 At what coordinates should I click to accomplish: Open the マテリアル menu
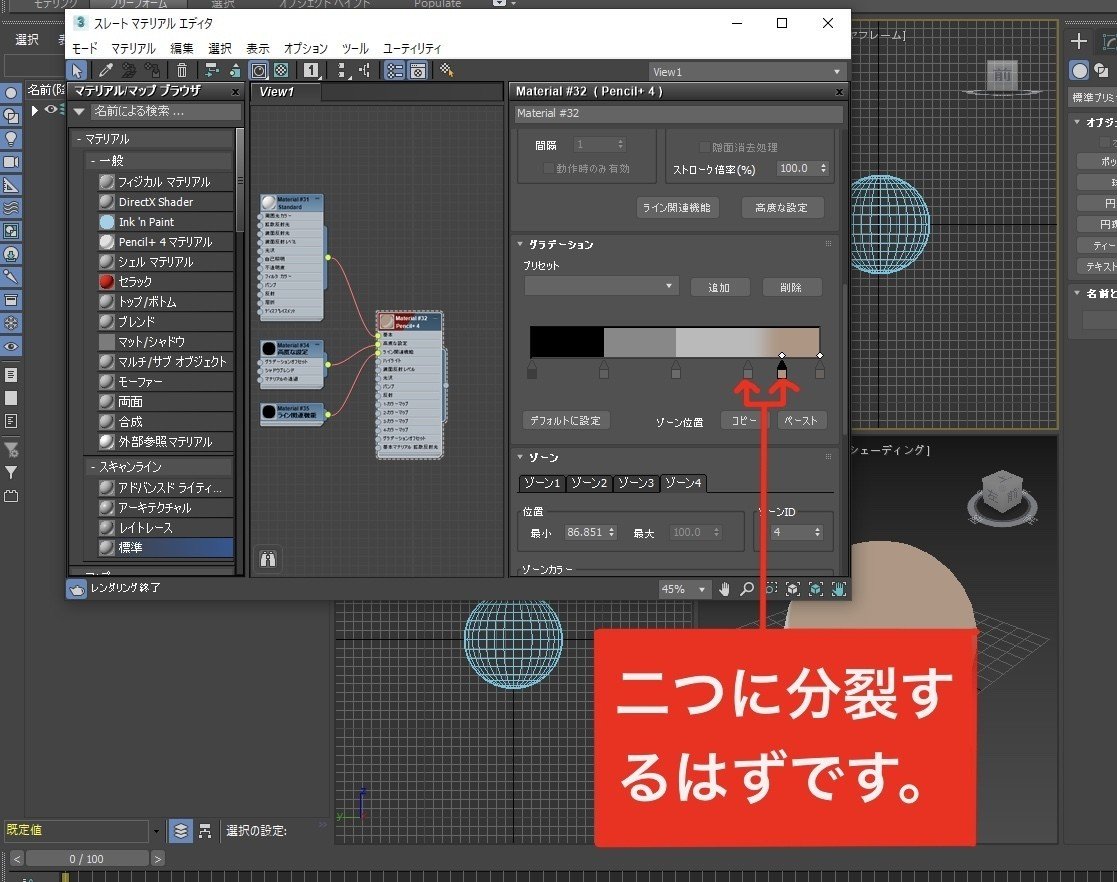click(x=133, y=48)
